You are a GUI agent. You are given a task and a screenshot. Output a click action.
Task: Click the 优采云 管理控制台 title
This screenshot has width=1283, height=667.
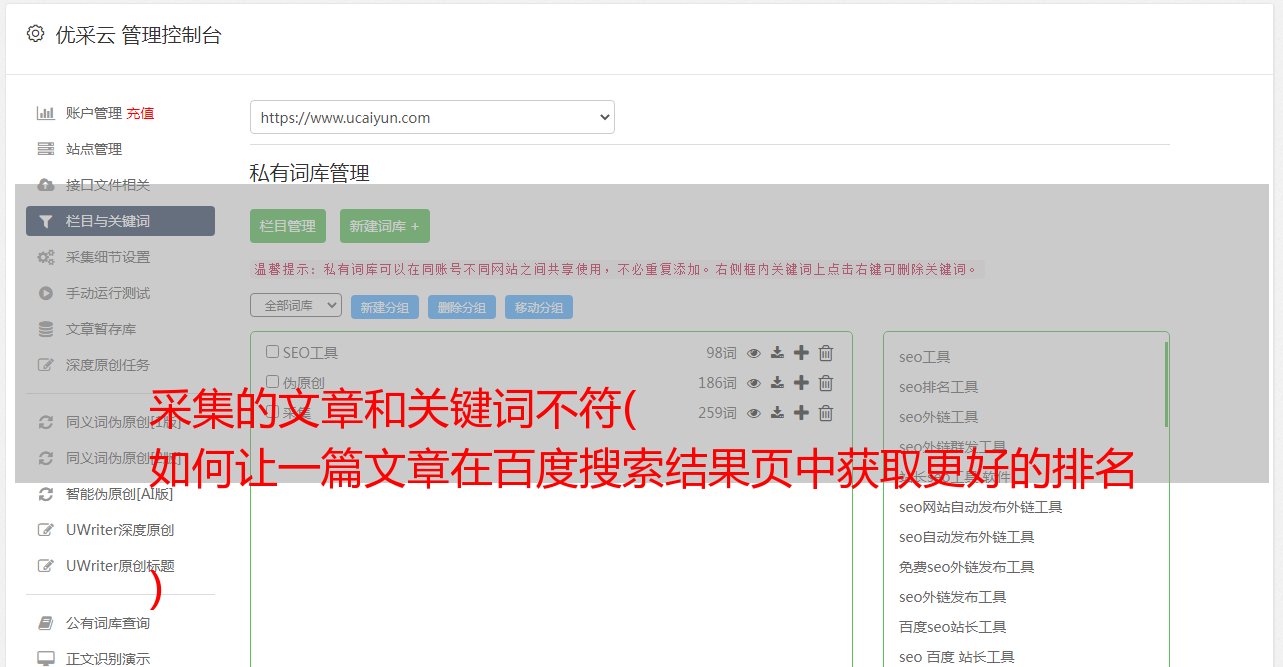point(138,35)
